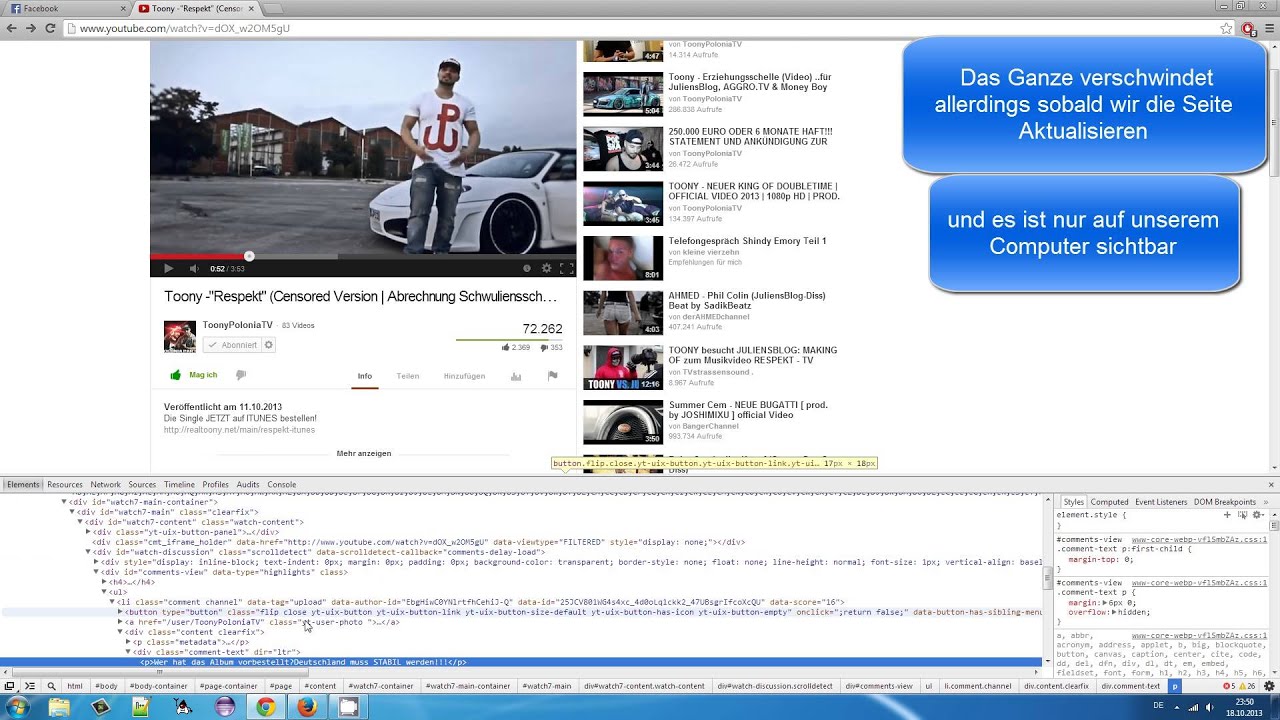Open Google Chrome from the taskbar
The image size is (1280, 720).
[x=265, y=707]
